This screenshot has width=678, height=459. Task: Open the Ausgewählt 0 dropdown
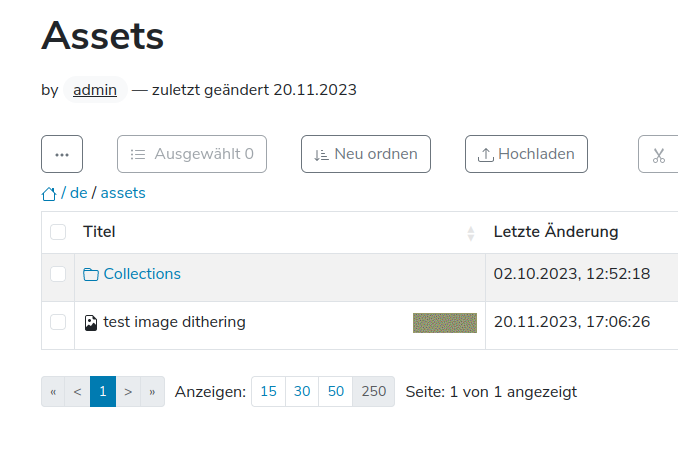tap(192, 154)
